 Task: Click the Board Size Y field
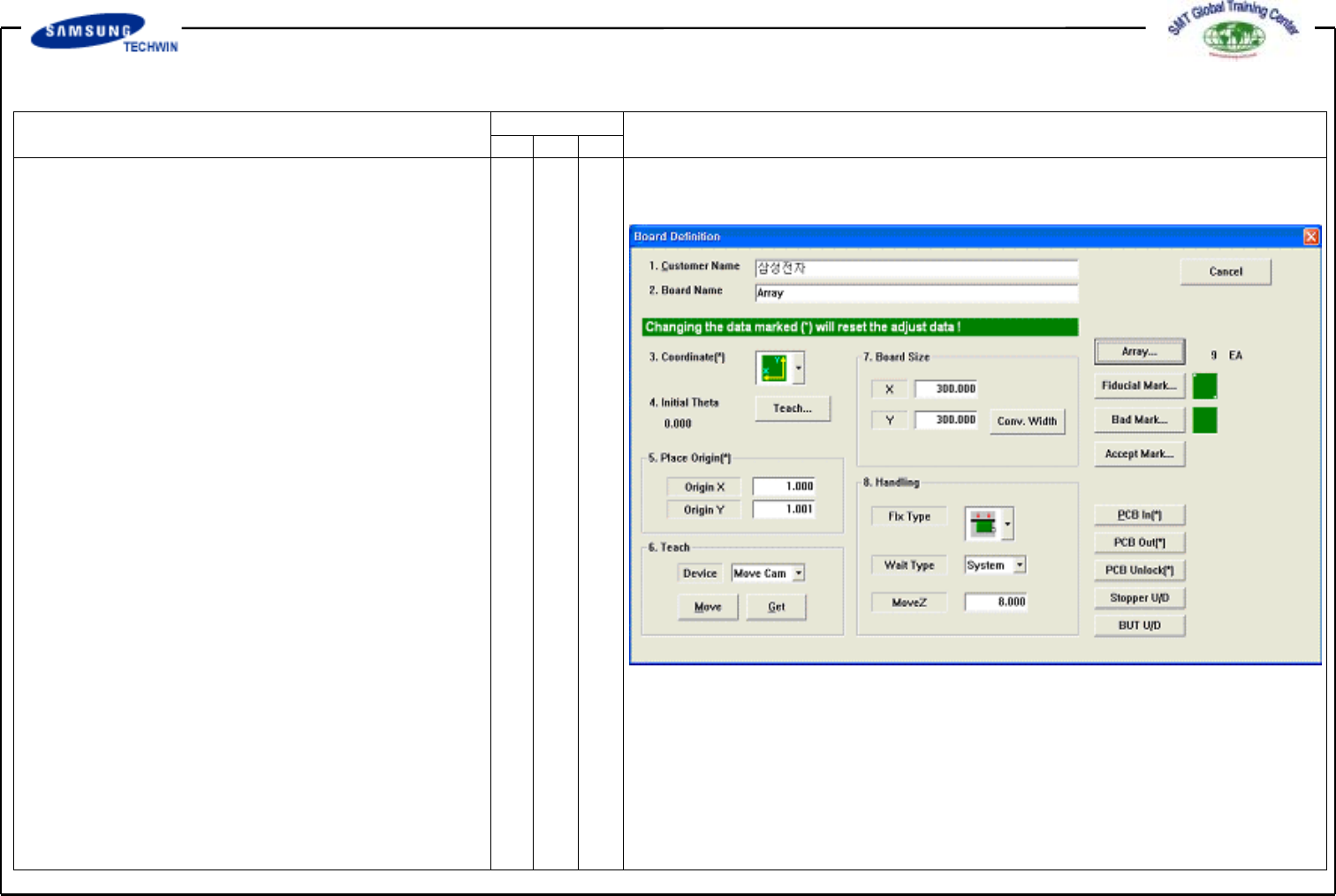[946, 420]
